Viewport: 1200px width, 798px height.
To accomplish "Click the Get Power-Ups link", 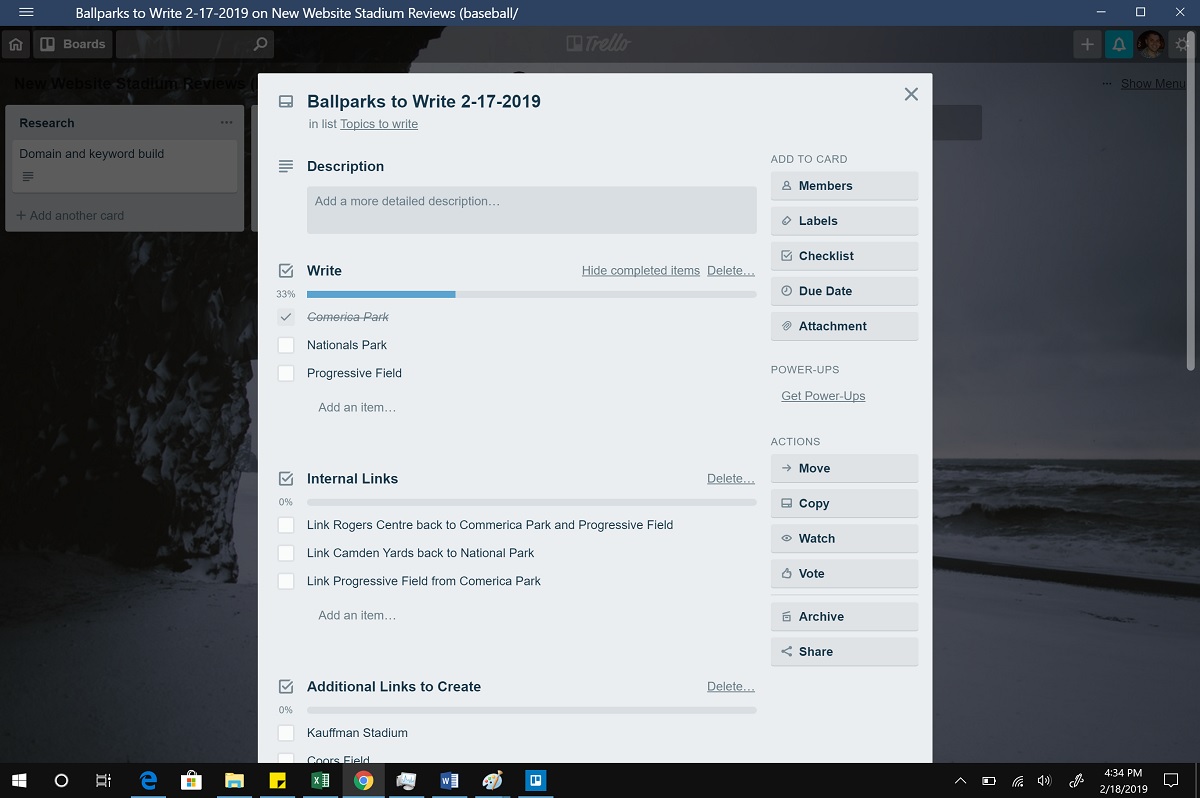I will click(x=823, y=396).
